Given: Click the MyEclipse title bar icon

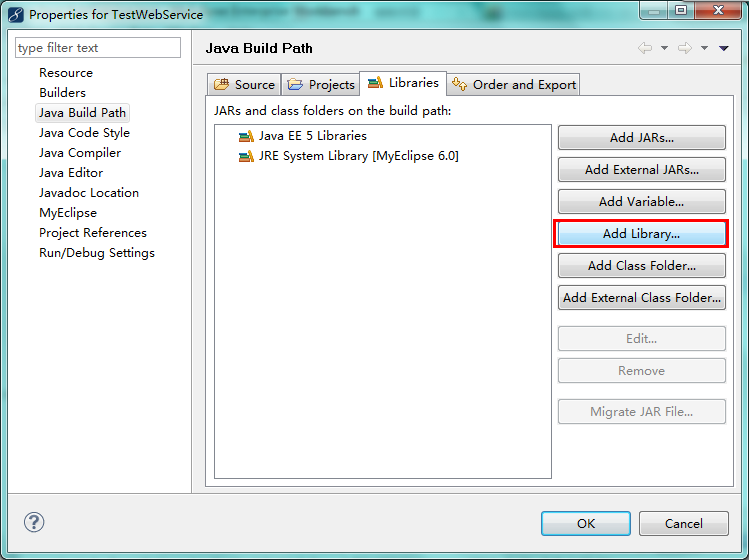Looking at the screenshot, I should point(16,14).
